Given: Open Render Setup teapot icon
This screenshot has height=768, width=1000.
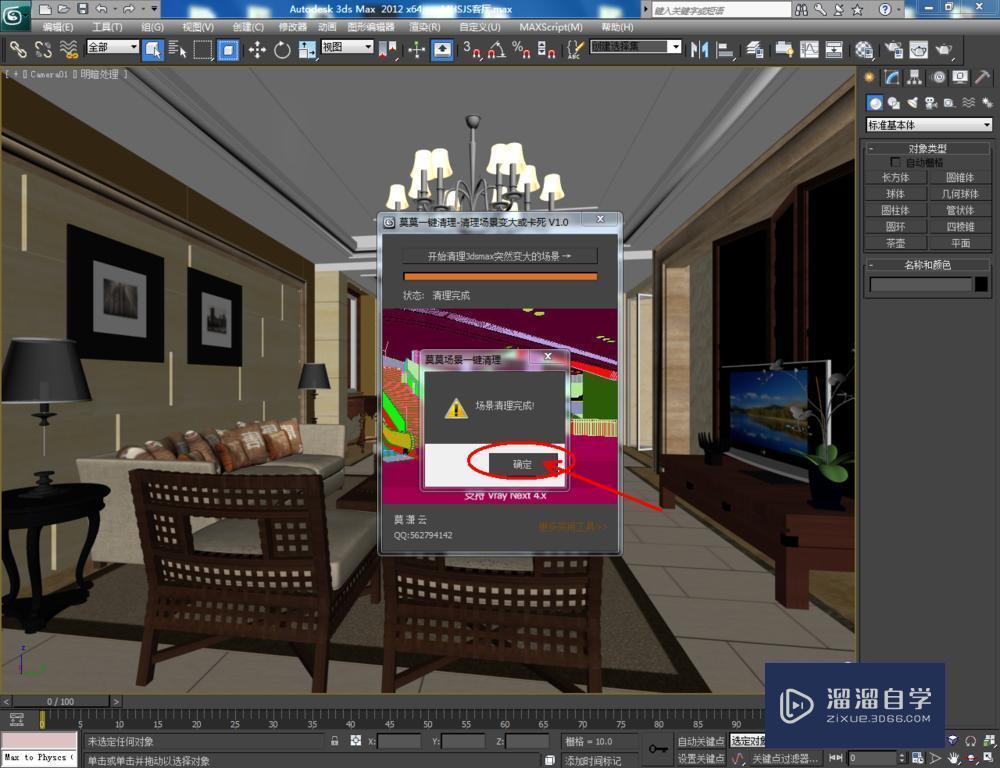Looking at the screenshot, I should pos(893,49).
